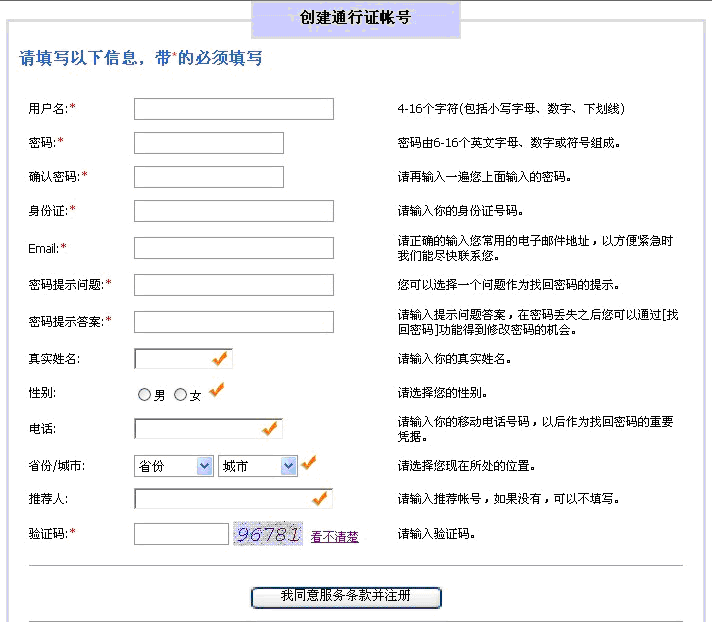Open the 城市 dropdown

click(x=258, y=466)
